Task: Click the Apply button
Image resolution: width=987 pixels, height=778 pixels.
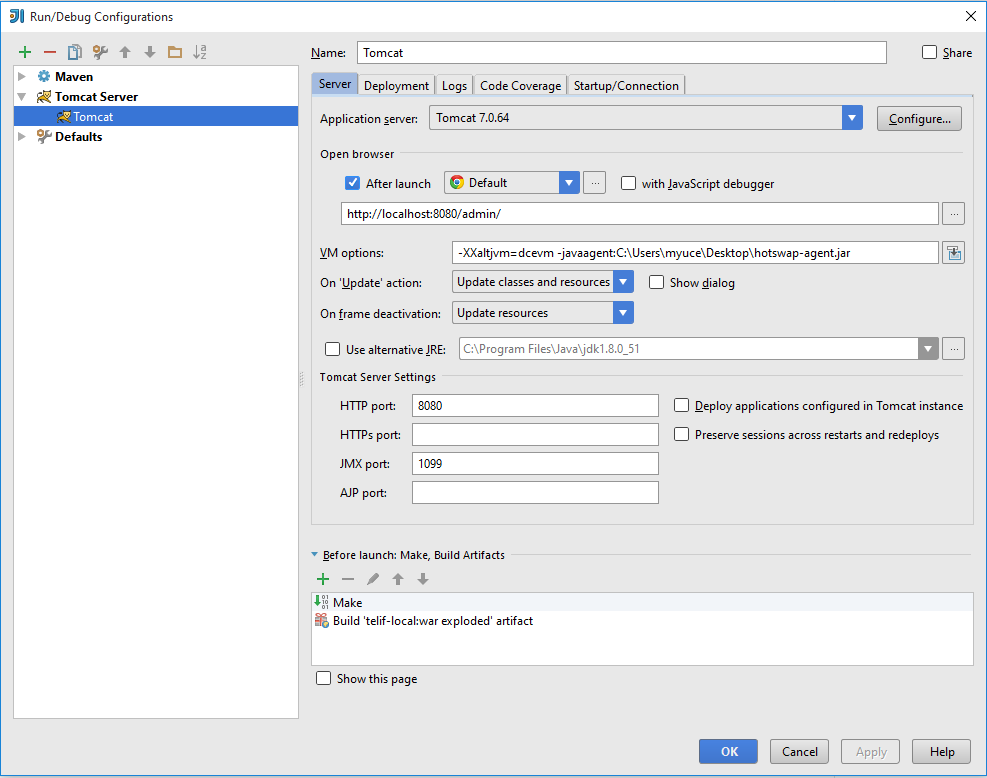Action: [871, 752]
